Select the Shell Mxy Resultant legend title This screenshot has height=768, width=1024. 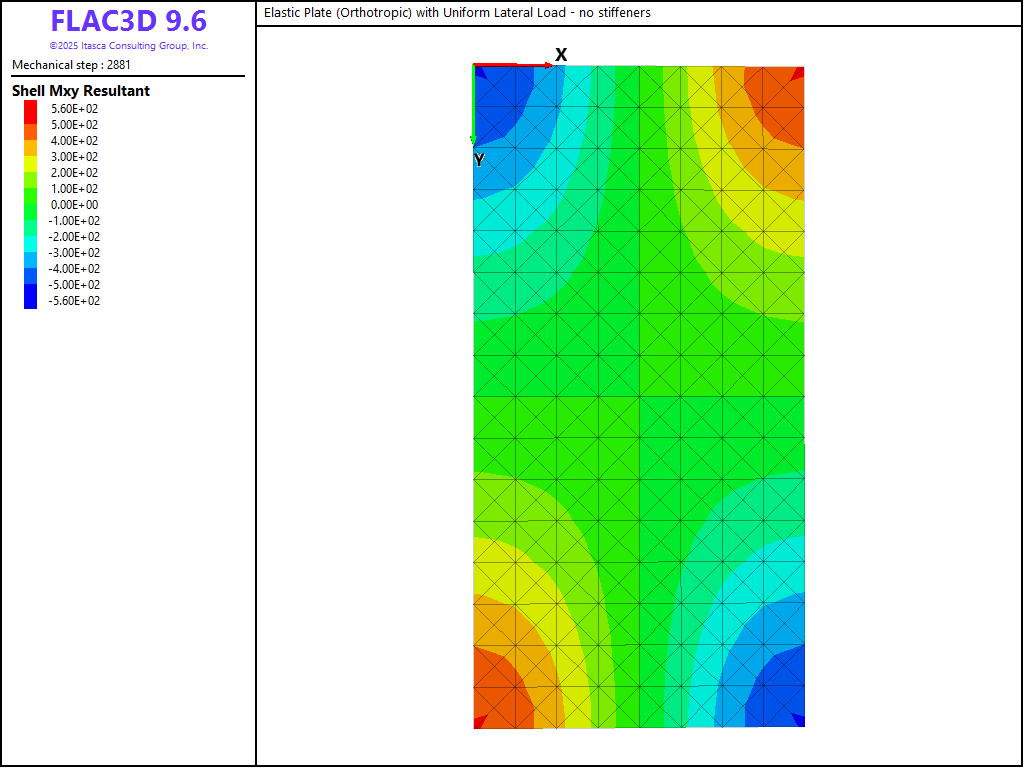[x=81, y=91]
